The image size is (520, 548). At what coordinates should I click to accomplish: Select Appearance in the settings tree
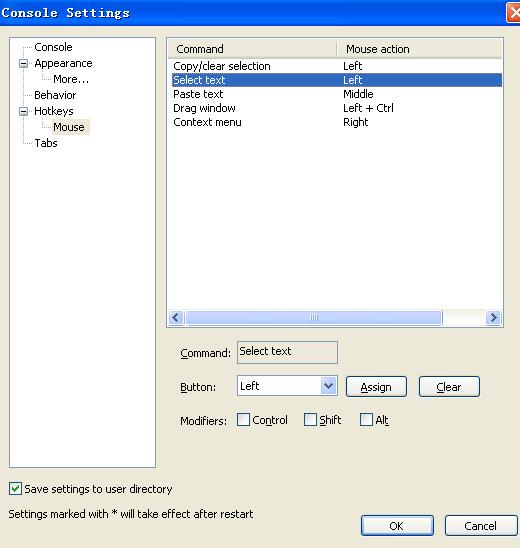tap(63, 63)
